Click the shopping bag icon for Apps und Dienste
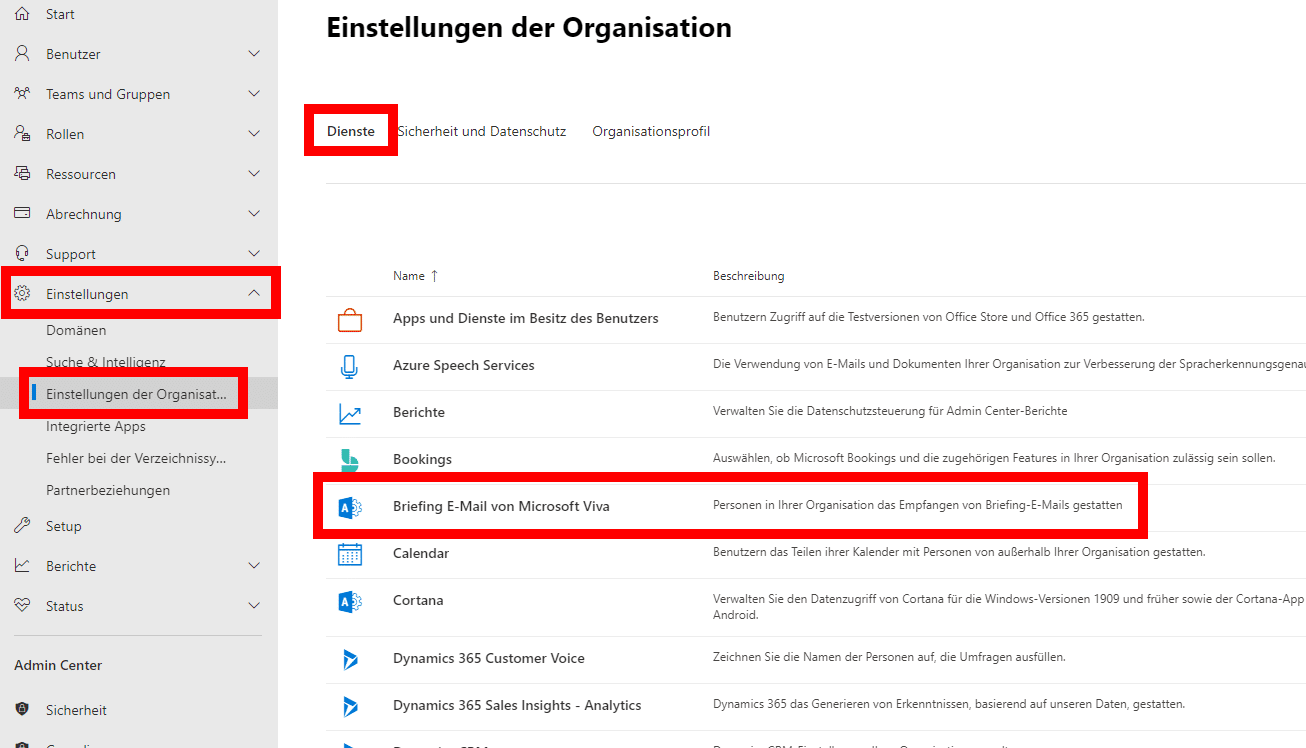Image resolution: width=1306 pixels, height=748 pixels. [350, 319]
